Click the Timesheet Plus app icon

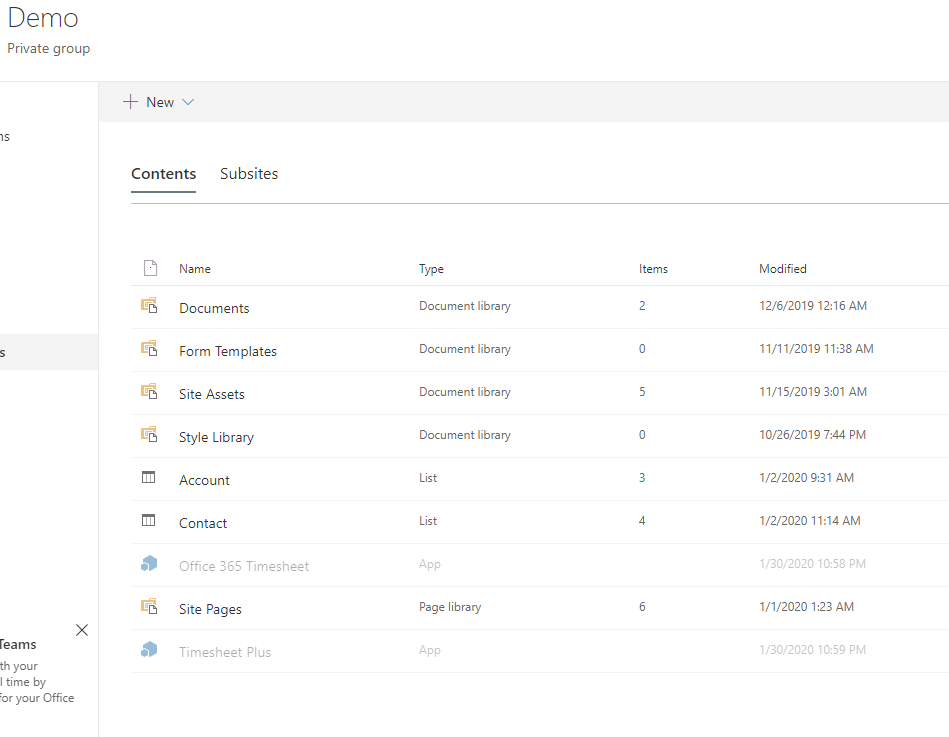149,650
